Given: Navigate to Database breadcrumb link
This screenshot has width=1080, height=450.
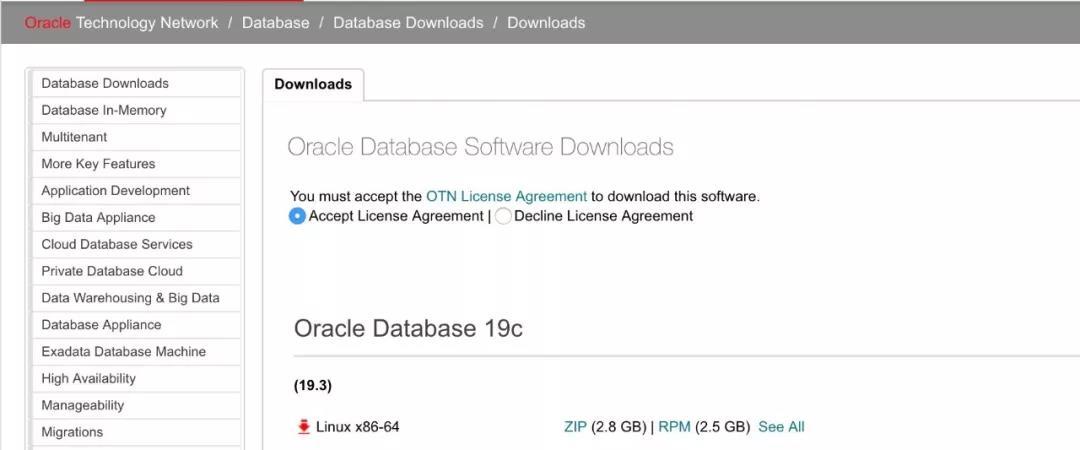Looking at the screenshot, I should click(275, 22).
